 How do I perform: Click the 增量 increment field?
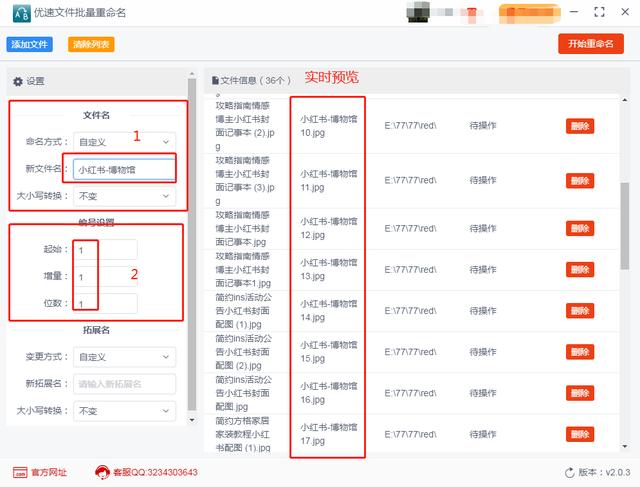105,277
